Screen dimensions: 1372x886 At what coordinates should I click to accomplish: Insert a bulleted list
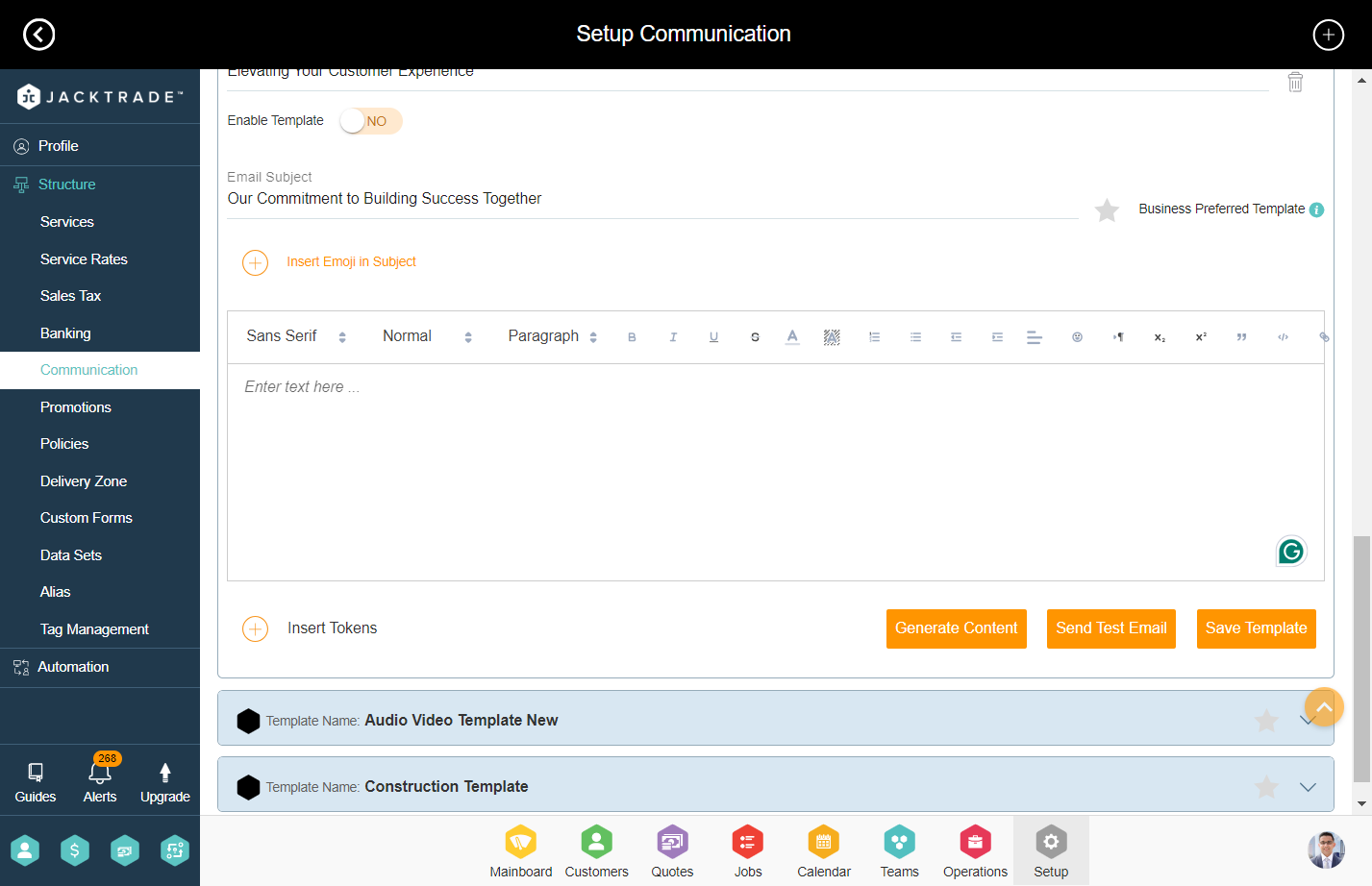click(915, 337)
